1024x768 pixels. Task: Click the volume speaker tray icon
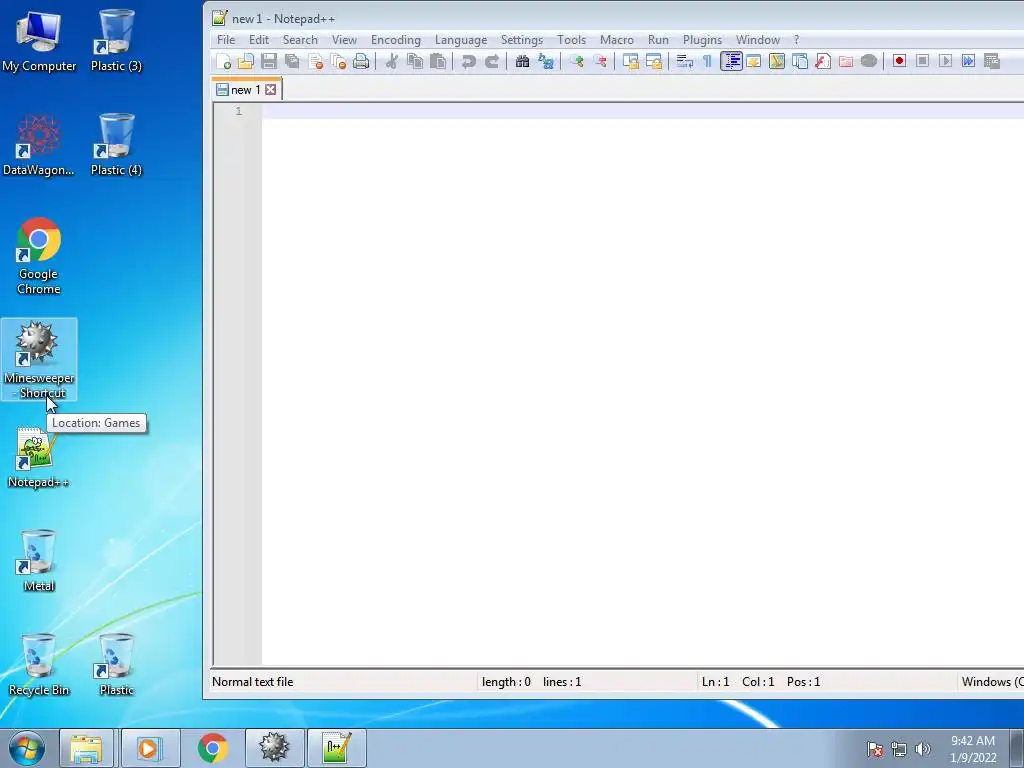[x=923, y=749]
